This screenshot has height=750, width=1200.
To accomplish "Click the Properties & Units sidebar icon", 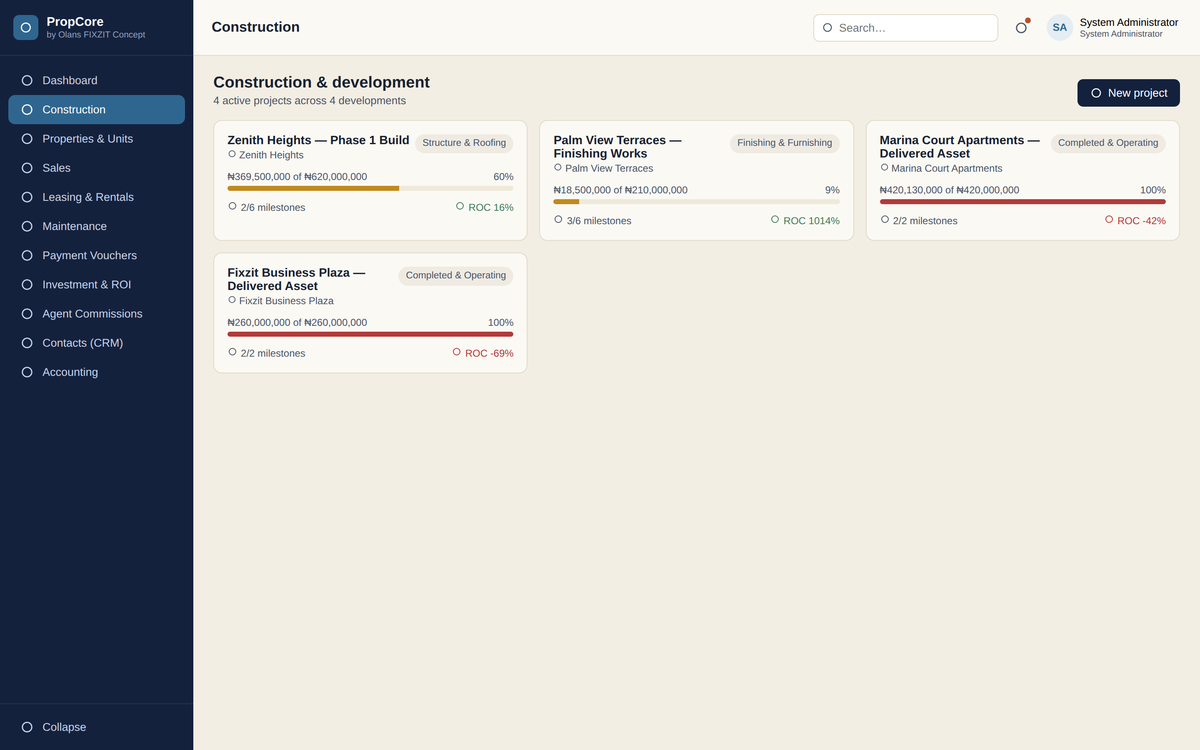I will (27, 139).
